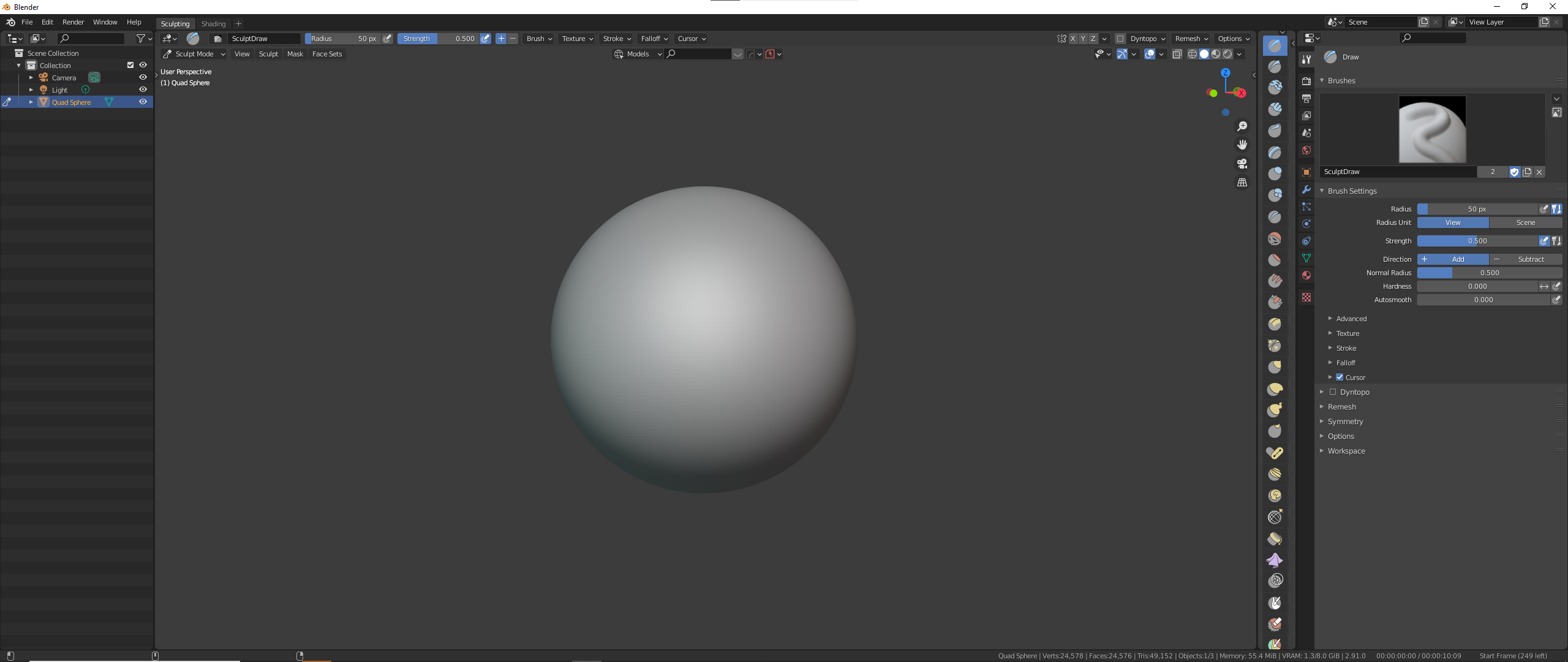Screen dimensions: 1568x662
Task: Open the Render properties tab
Action: 1306,81
